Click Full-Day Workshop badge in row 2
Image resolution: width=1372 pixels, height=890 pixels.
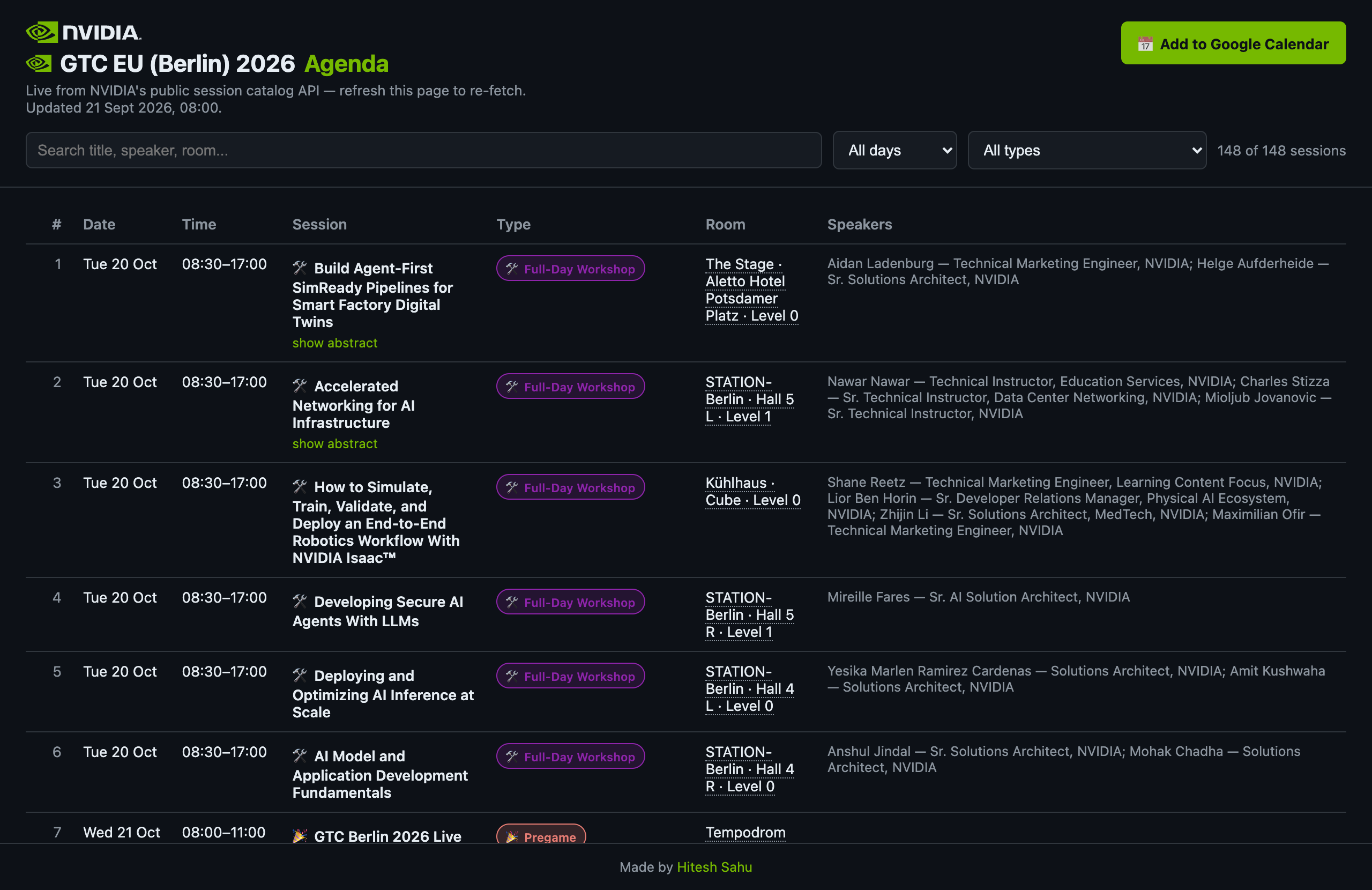tap(570, 387)
